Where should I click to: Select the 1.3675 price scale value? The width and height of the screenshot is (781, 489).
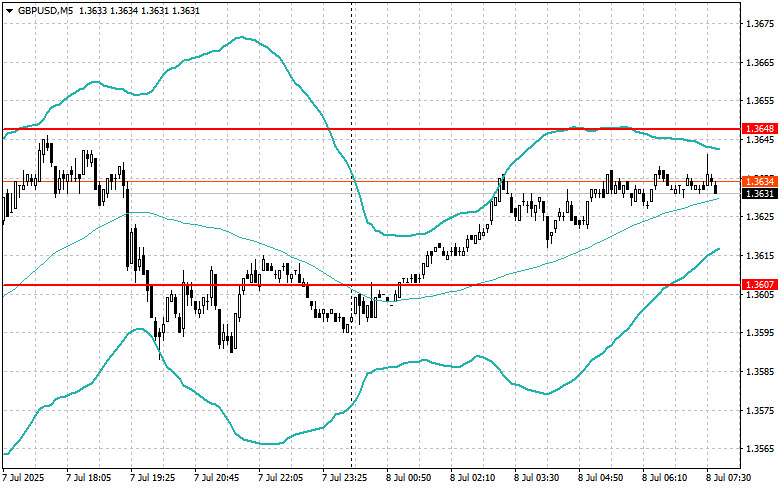click(x=760, y=24)
